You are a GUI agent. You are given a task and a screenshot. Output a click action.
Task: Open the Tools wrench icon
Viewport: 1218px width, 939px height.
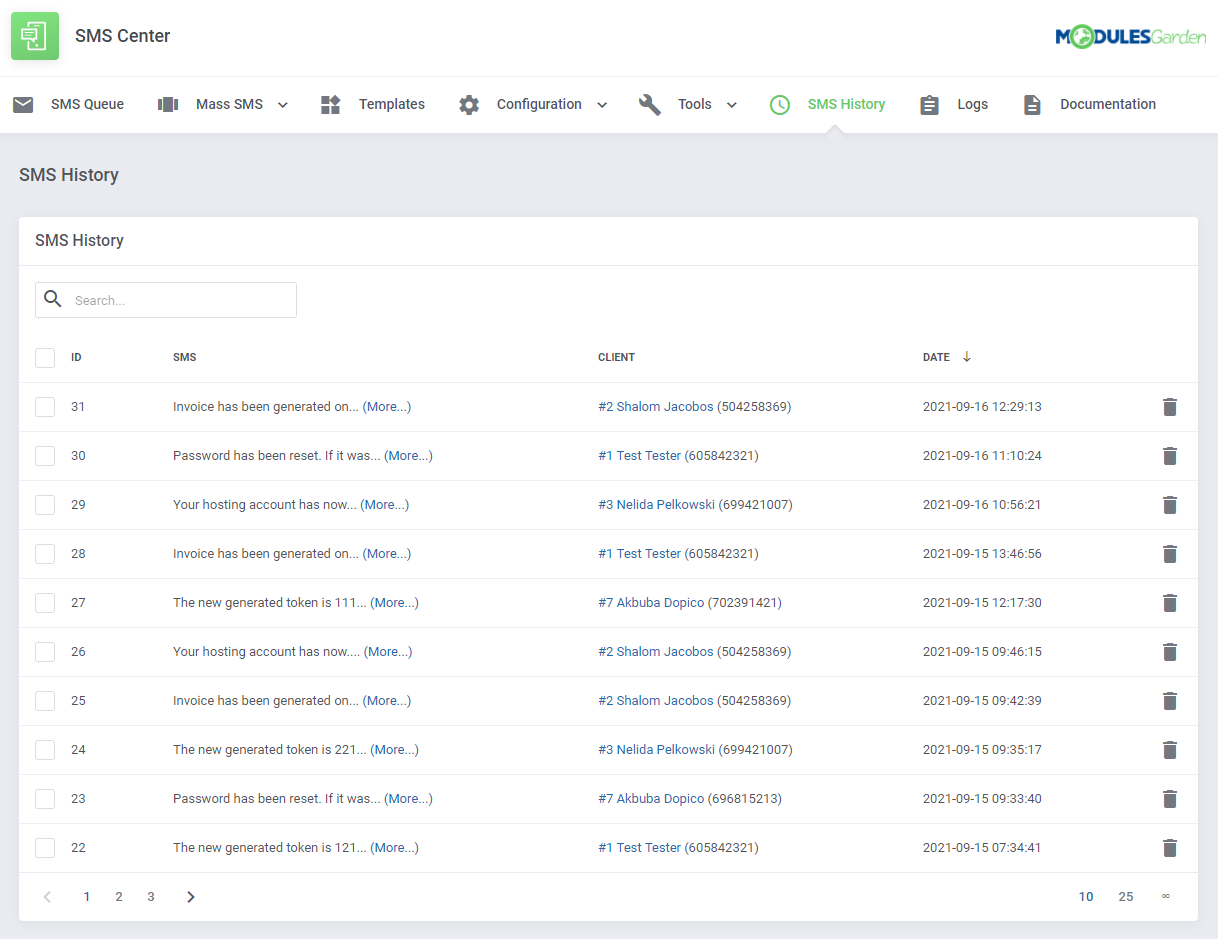pyautogui.click(x=649, y=104)
